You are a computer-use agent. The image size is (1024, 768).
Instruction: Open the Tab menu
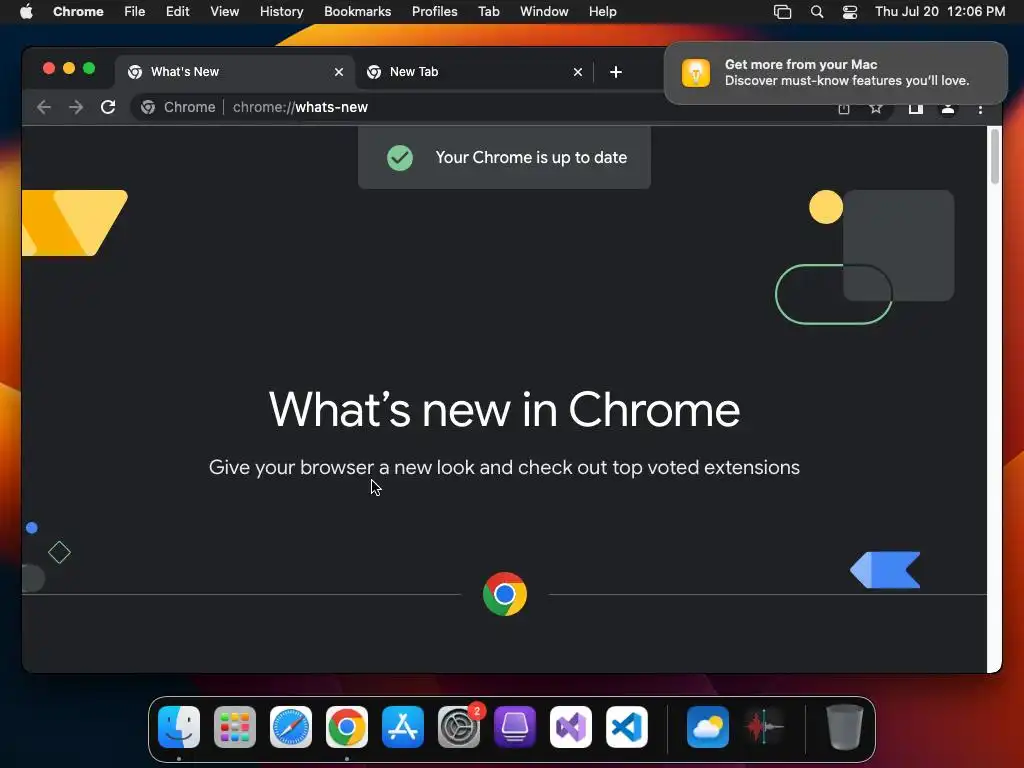click(489, 12)
